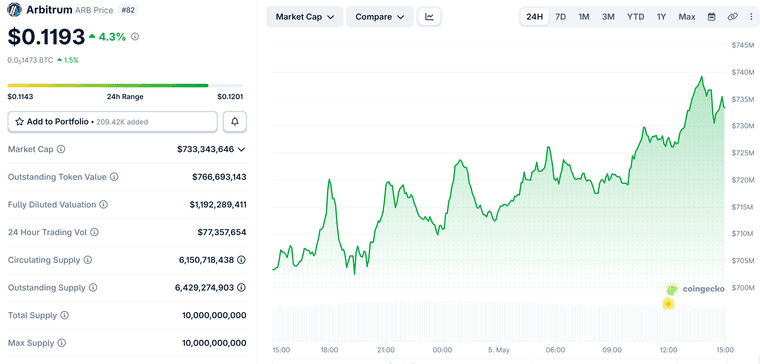Click the $0.1143 range low value
Screen dimensions: 760x364
[20, 96]
